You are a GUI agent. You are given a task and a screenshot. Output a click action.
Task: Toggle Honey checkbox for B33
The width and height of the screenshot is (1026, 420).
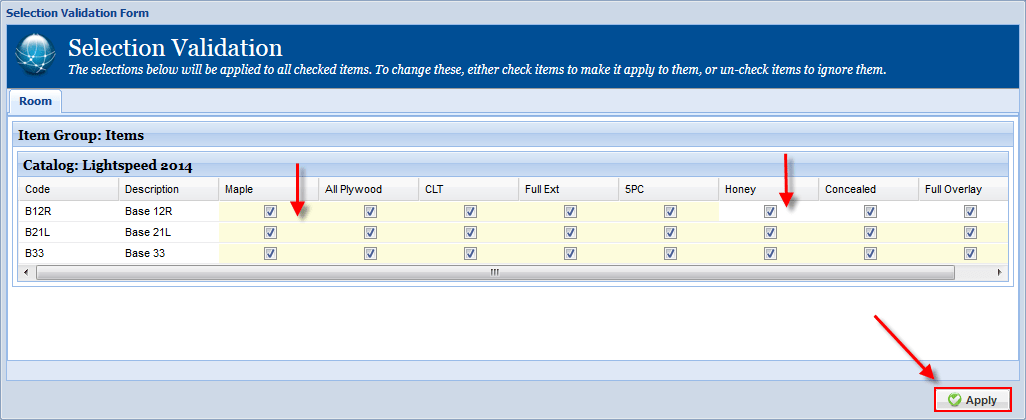(770, 253)
